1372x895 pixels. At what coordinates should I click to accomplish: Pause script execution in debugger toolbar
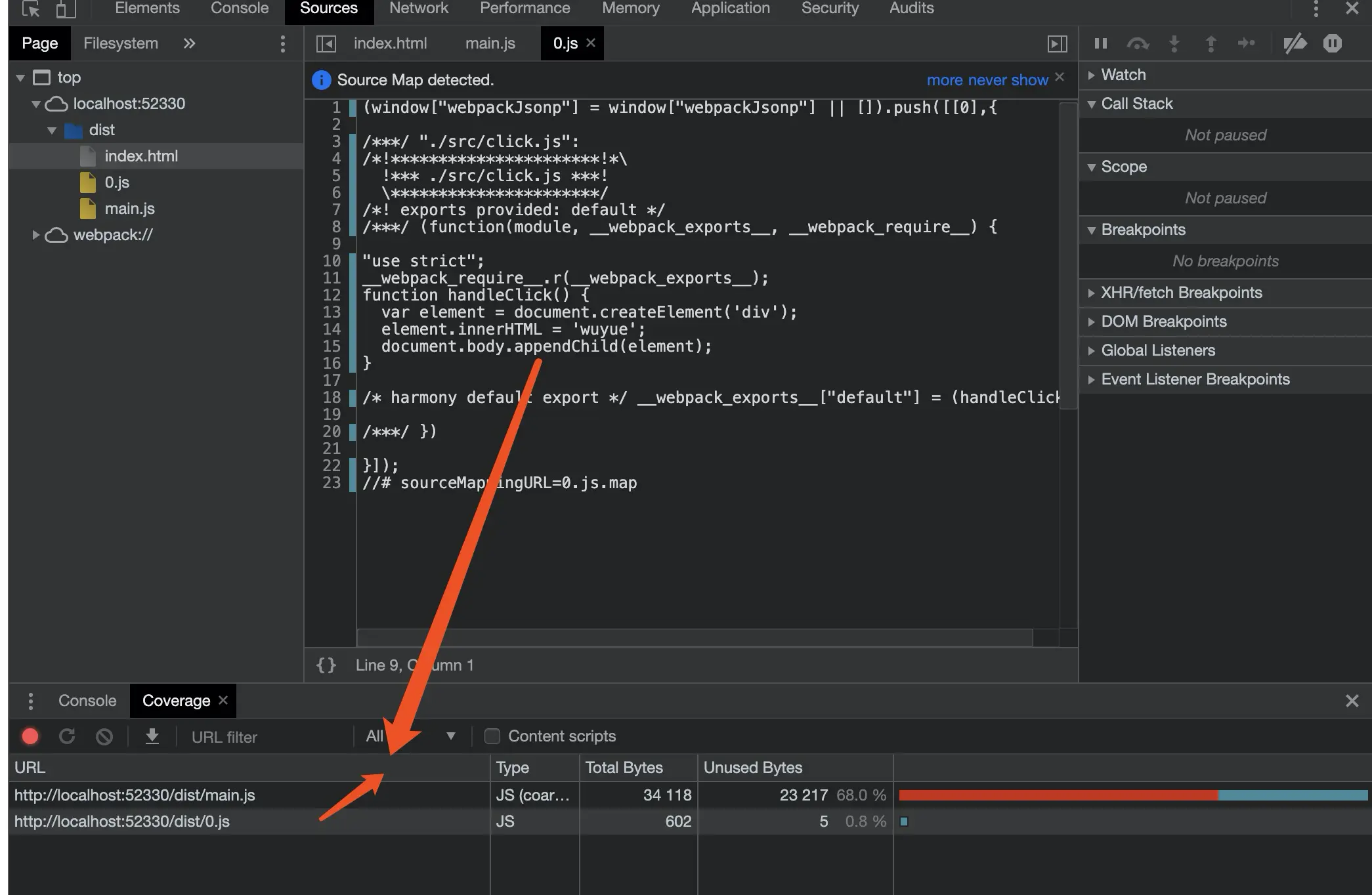[1101, 44]
